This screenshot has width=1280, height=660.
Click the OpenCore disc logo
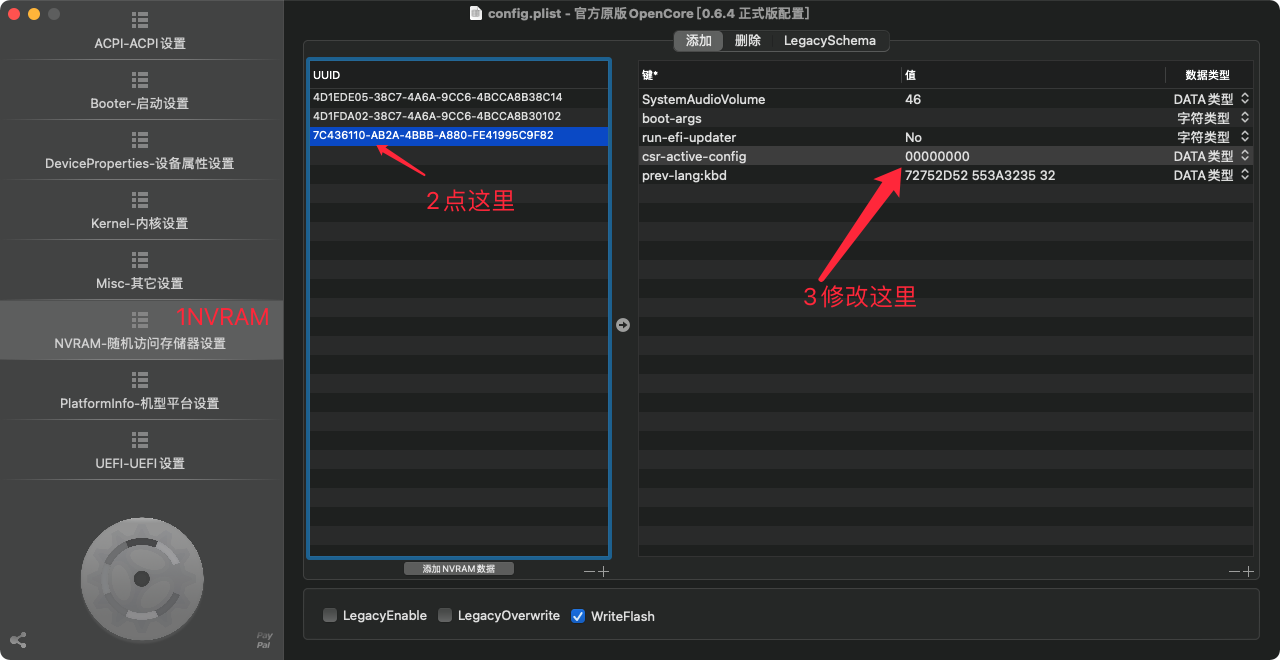142,578
